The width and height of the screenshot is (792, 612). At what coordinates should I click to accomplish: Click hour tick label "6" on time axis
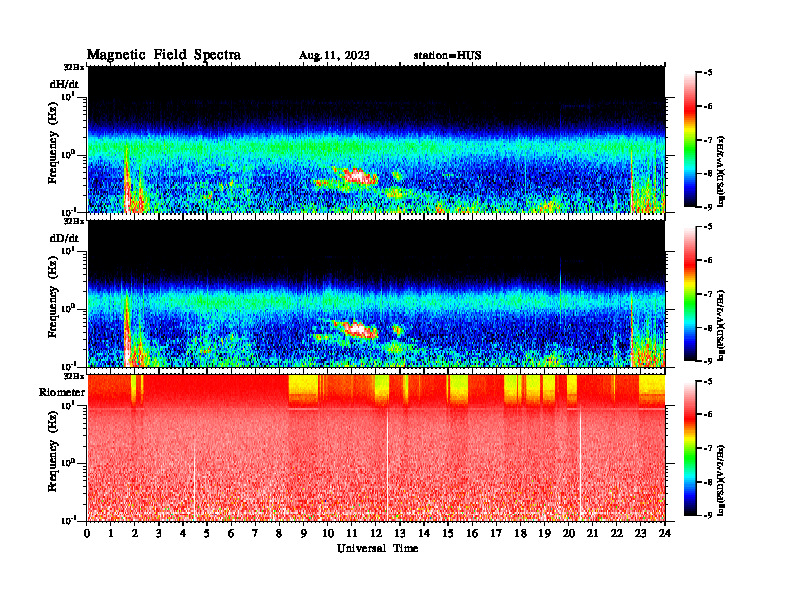(231, 534)
